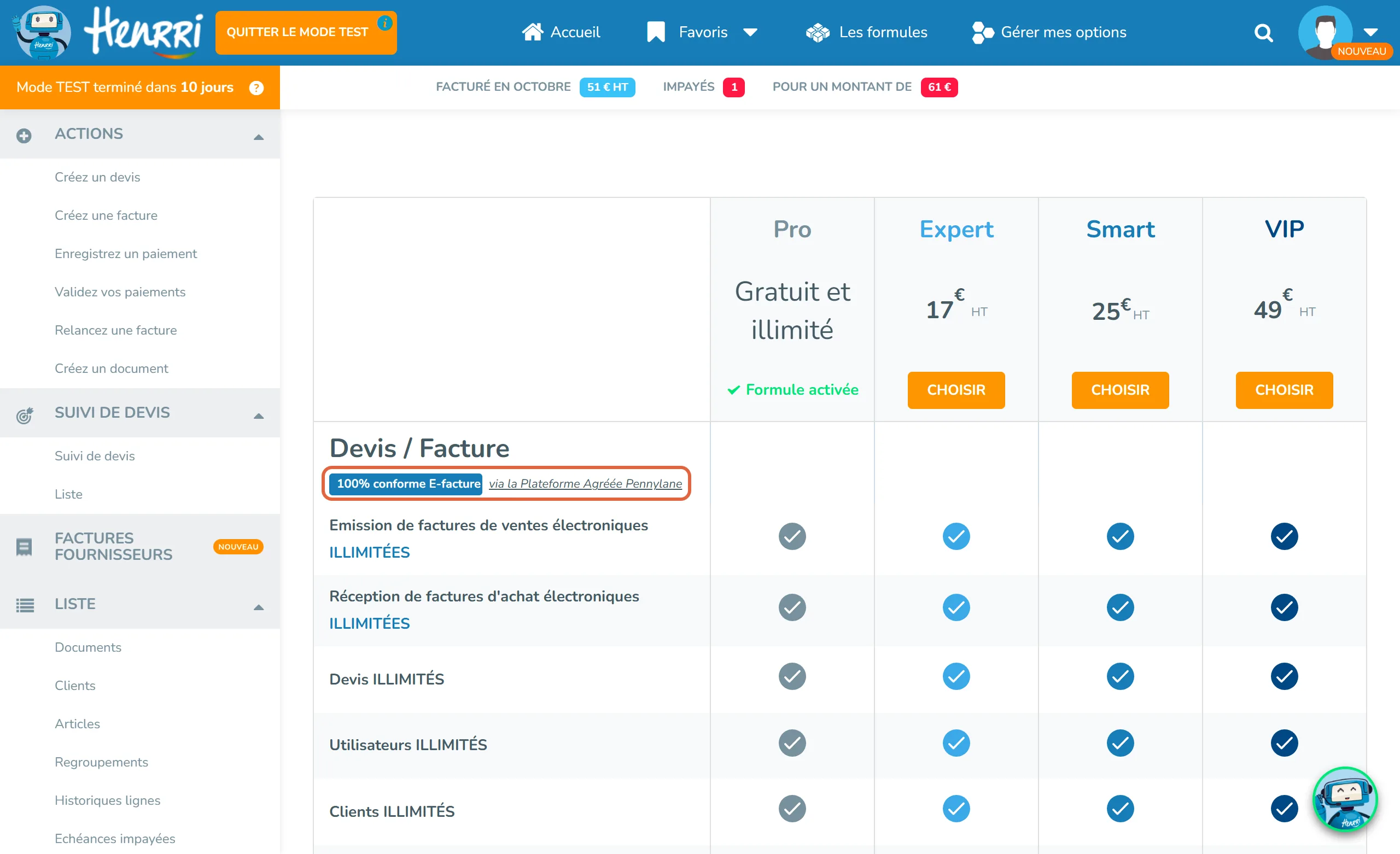Collapse the ACTIONS section

click(259, 136)
